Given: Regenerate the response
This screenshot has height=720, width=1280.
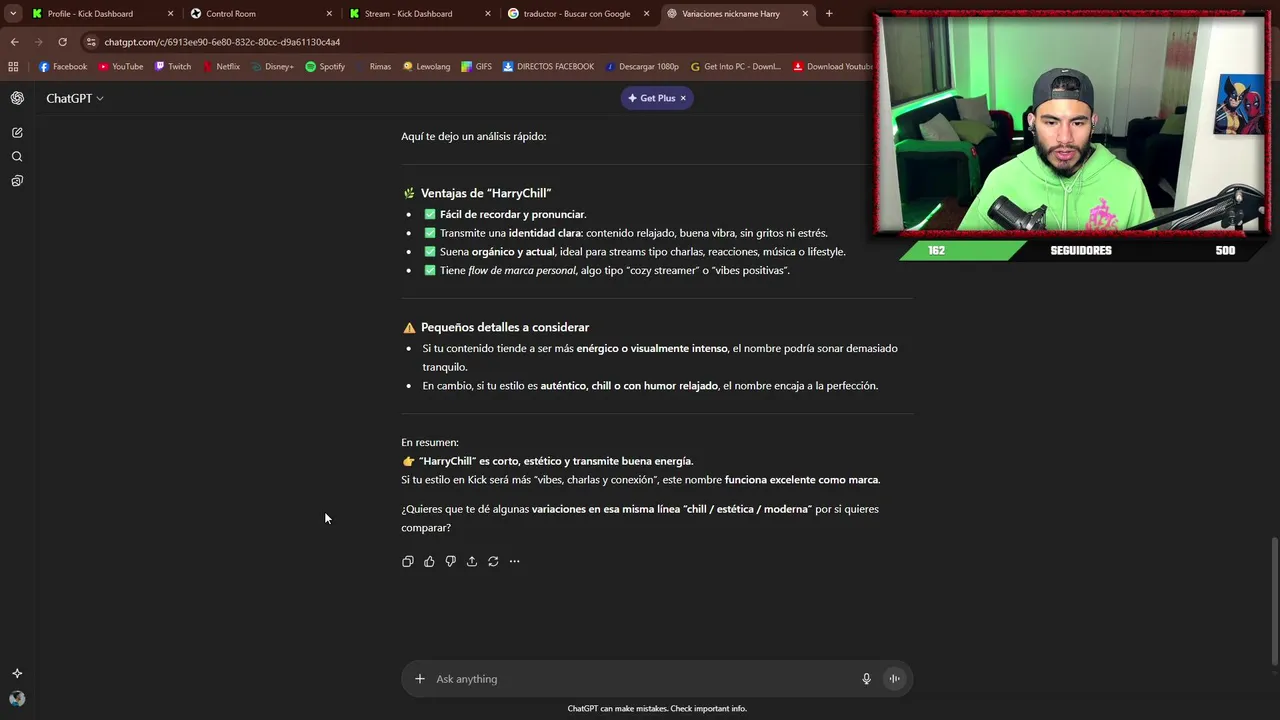Looking at the screenshot, I should 493,561.
